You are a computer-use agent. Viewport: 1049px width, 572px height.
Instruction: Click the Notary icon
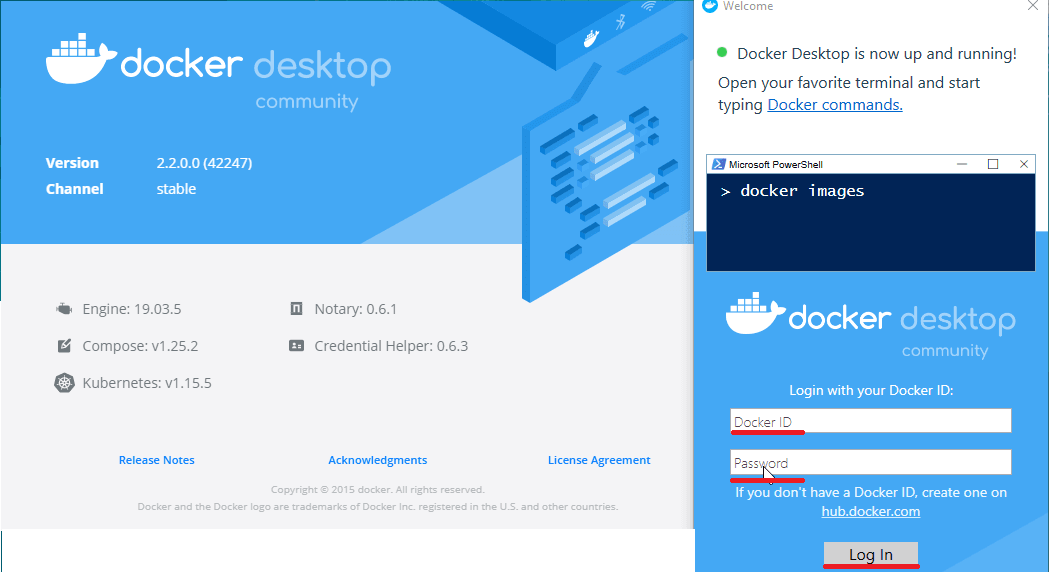pyautogui.click(x=296, y=308)
